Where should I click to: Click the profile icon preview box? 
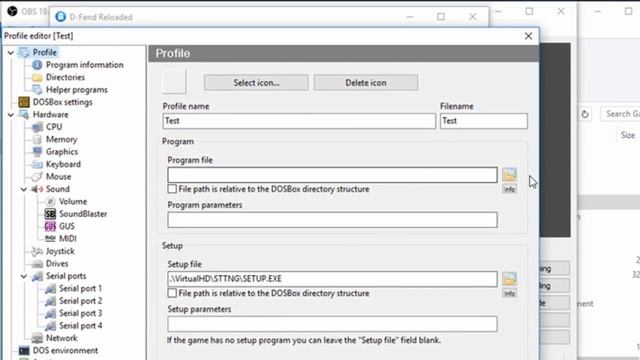(174, 82)
